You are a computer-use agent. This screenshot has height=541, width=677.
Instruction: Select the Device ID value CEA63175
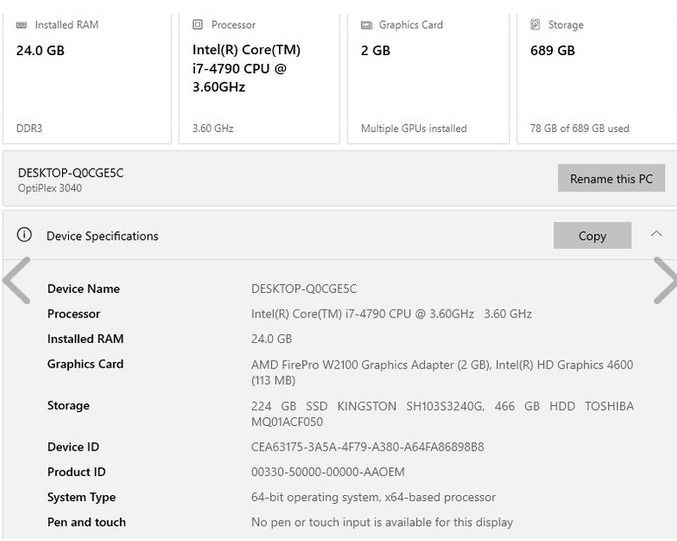click(x=367, y=447)
